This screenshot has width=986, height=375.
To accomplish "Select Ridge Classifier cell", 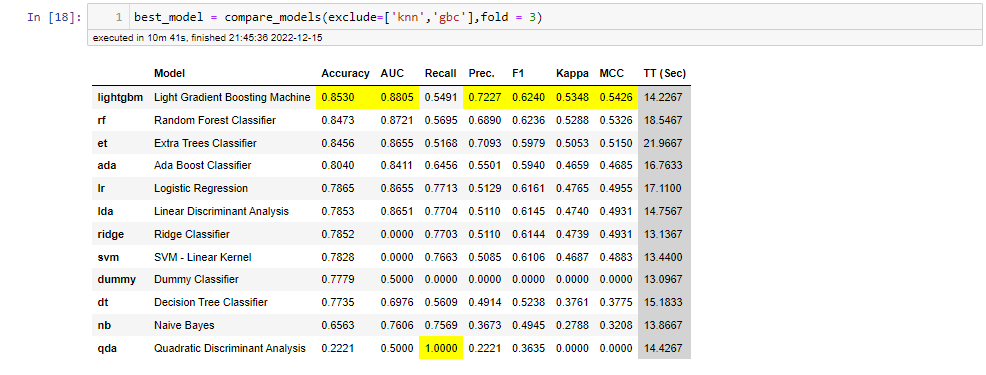I will click(191, 234).
